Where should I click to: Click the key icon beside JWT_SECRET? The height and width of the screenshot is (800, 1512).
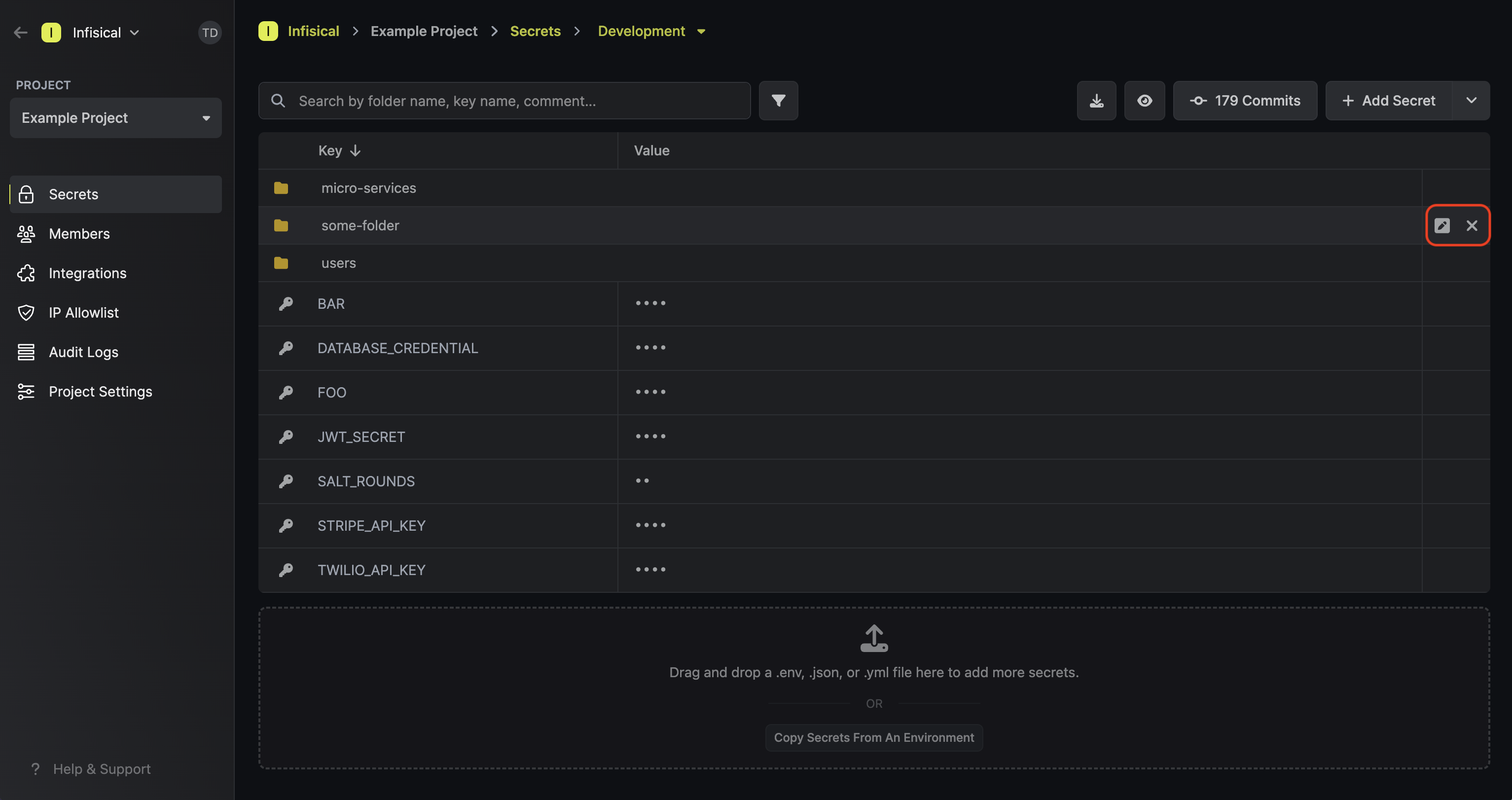tap(286, 436)
